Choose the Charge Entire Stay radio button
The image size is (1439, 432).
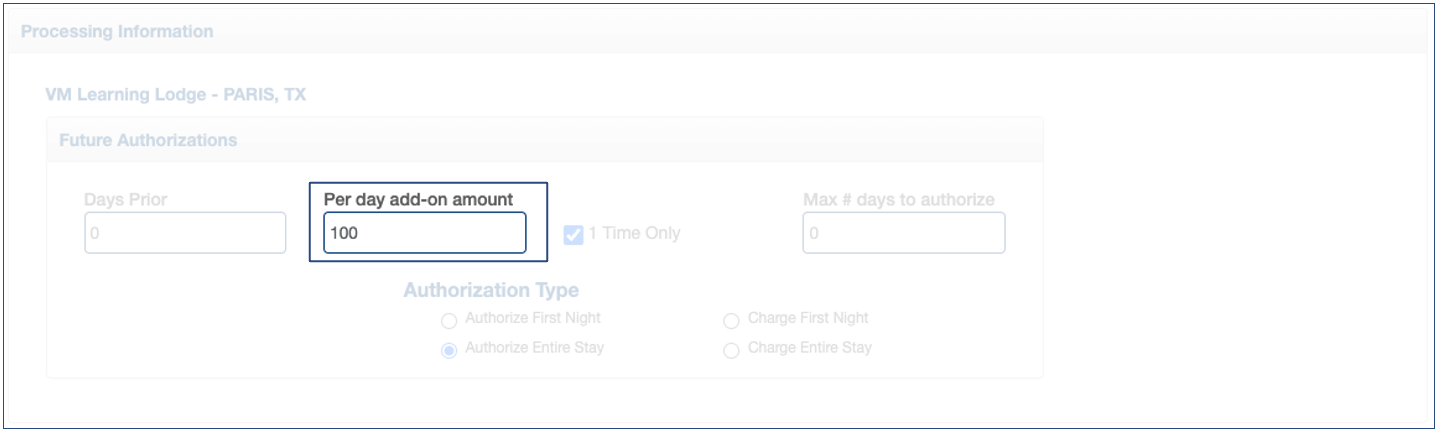tap(731, 350)
